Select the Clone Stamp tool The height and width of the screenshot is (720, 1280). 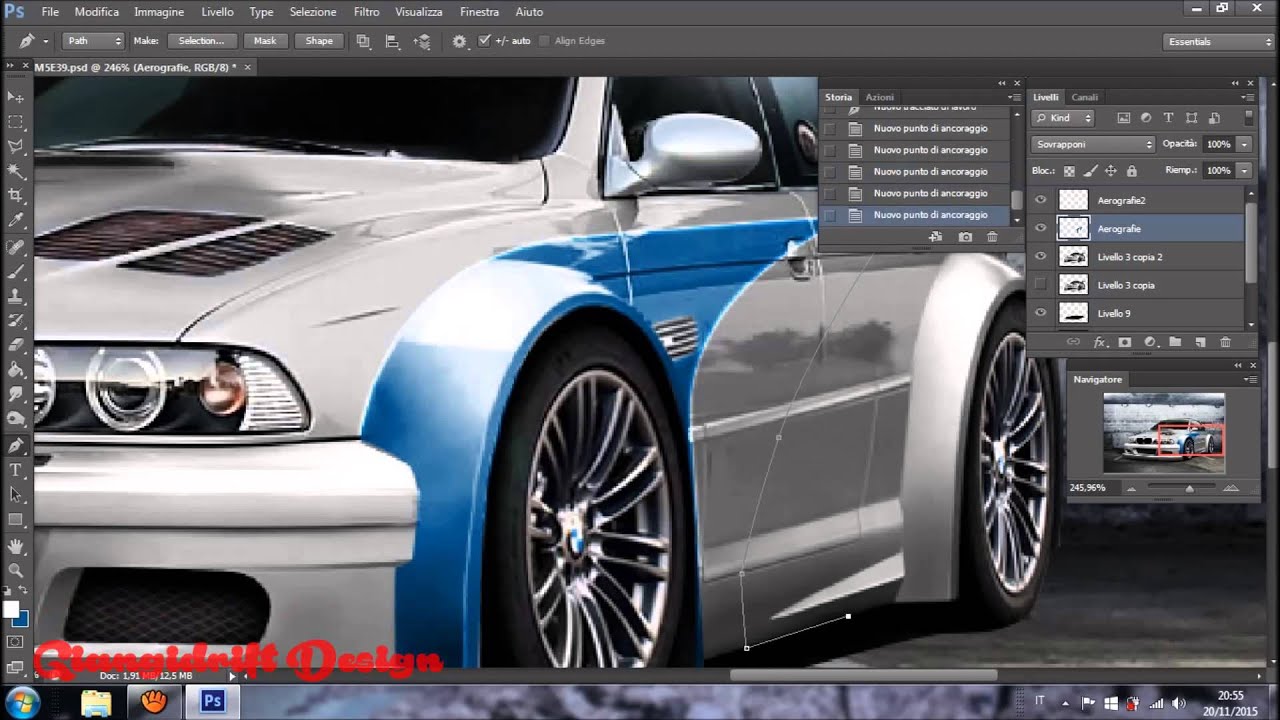pos(16,296)
